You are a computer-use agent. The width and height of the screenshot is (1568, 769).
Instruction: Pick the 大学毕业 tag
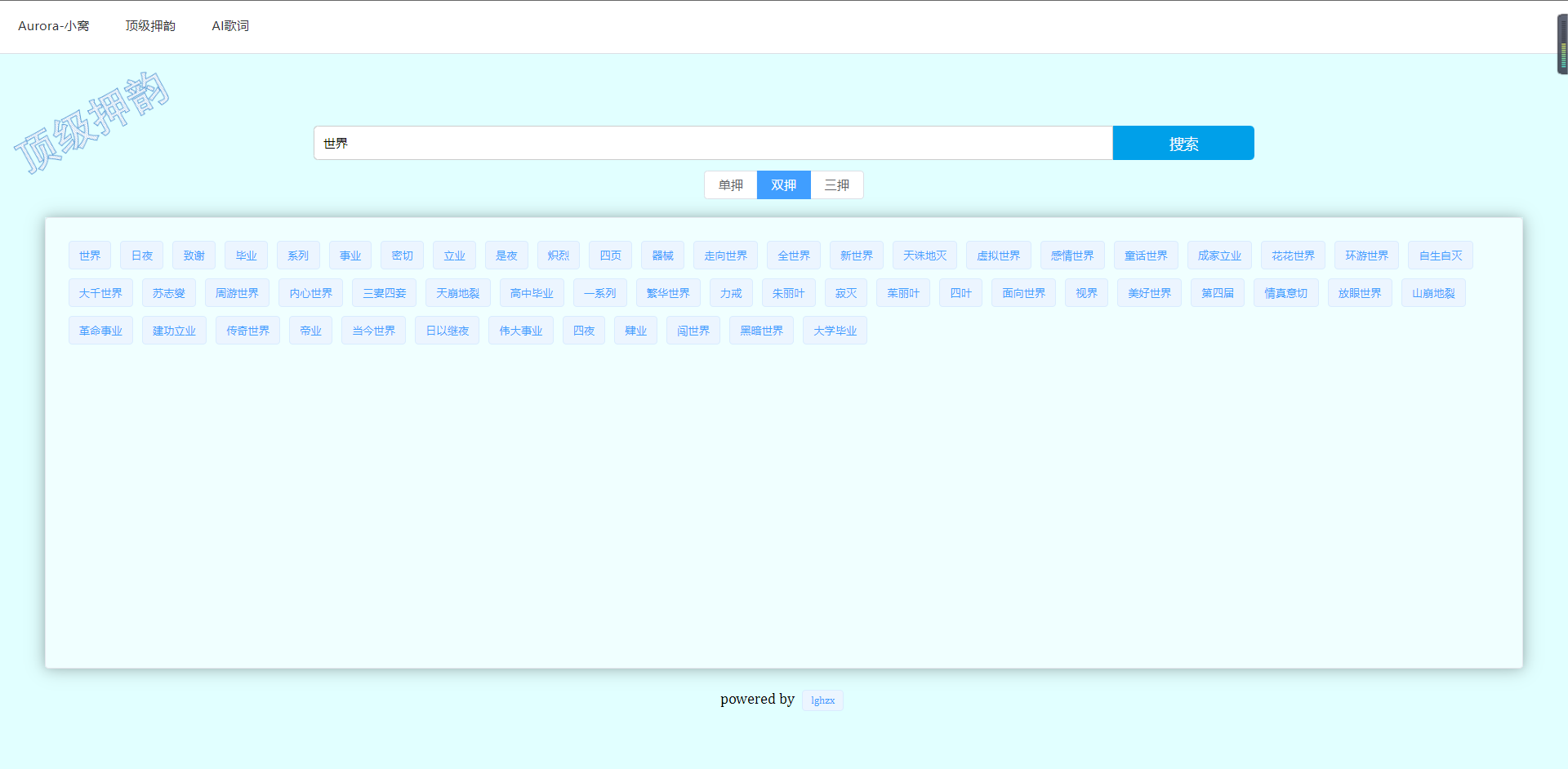pos(835,331)
